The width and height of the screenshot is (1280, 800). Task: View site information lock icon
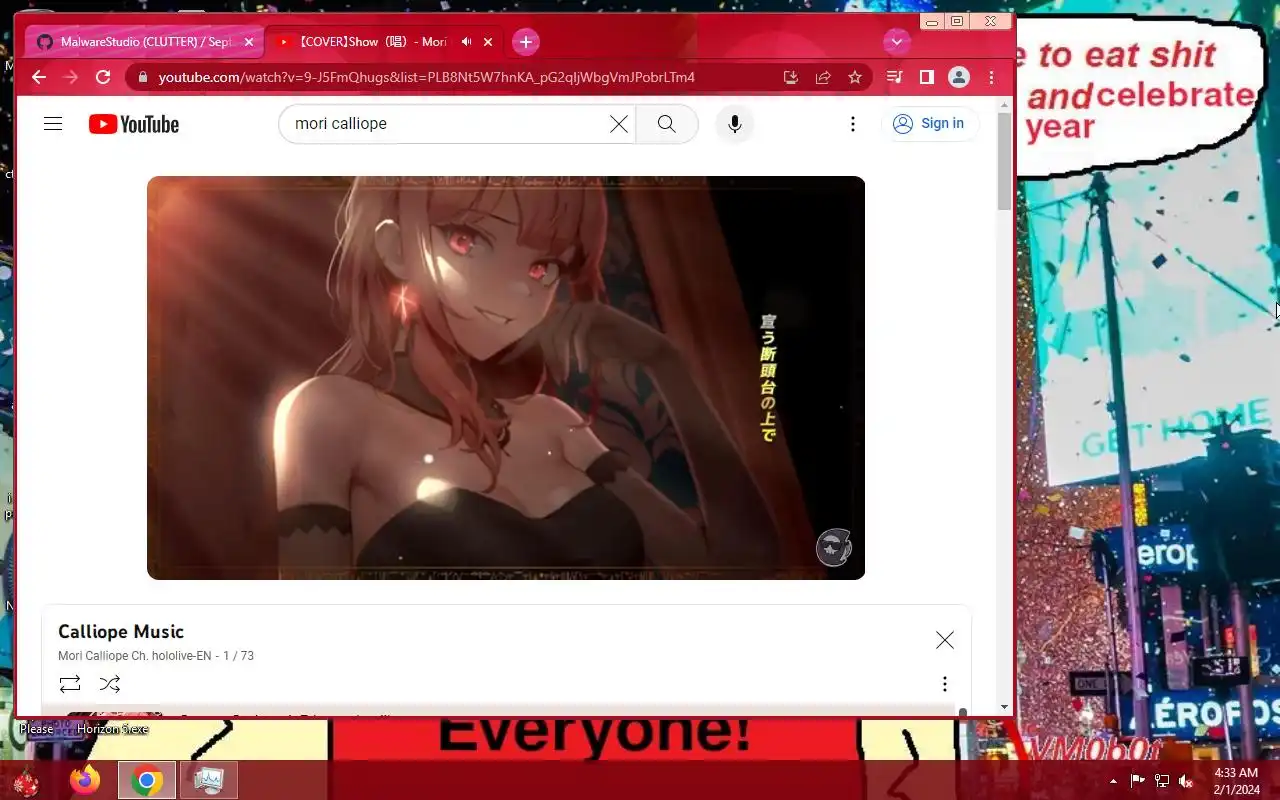pyautogui.click(x=143, y=77)
